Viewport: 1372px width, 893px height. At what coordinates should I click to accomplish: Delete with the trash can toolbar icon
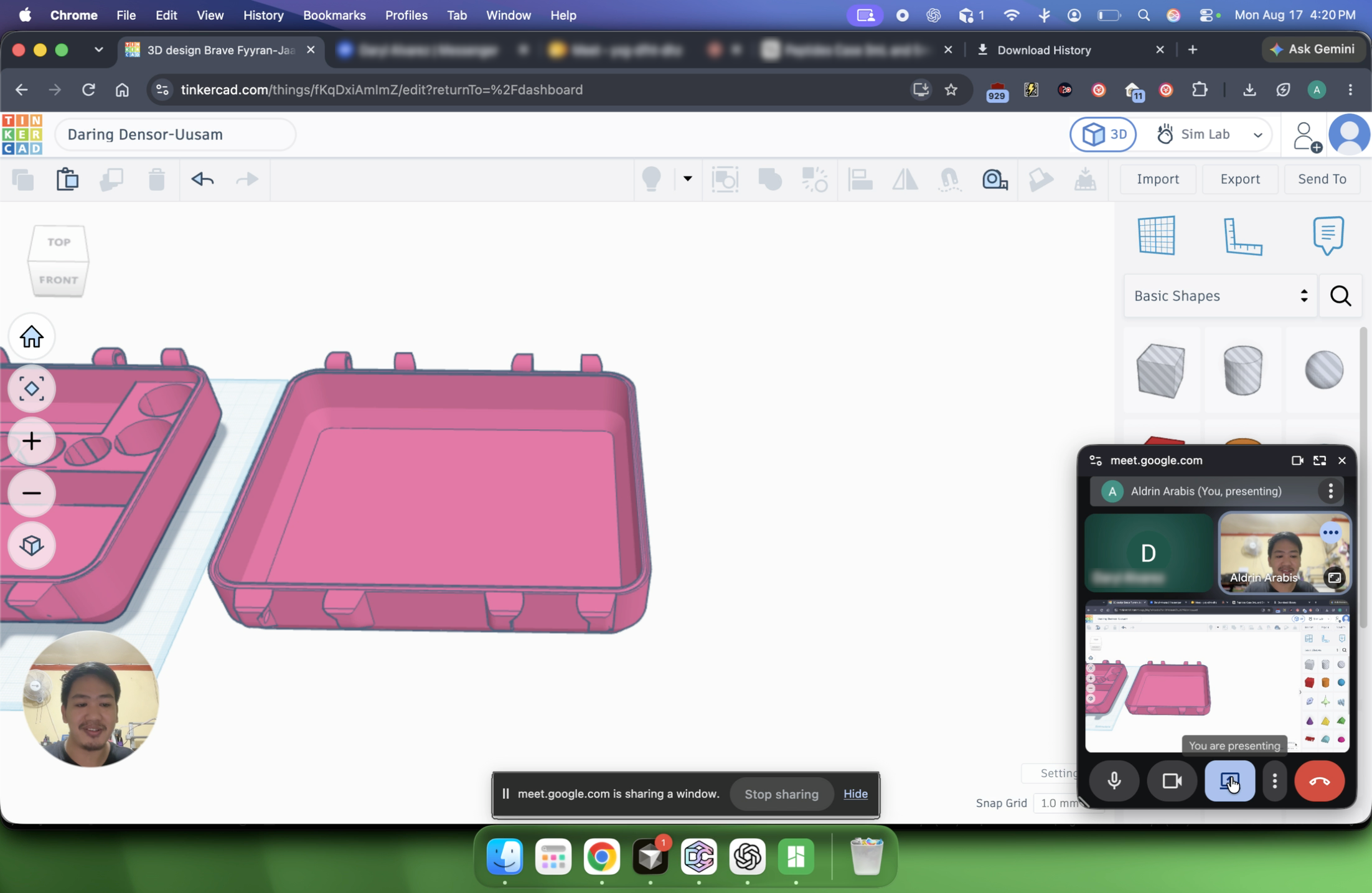click(156, 179)
